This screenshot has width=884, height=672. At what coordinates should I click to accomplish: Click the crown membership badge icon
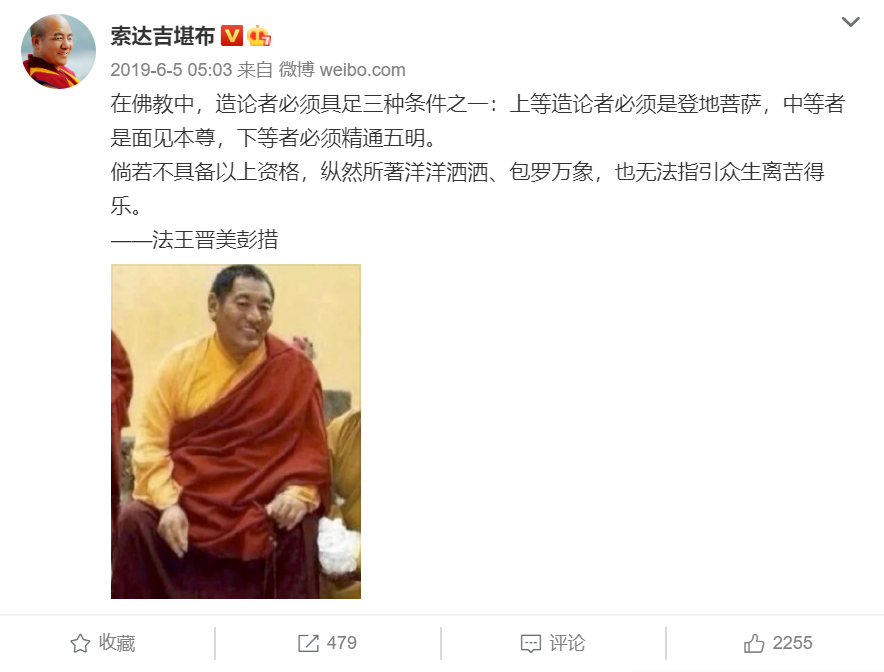[259, 36]
